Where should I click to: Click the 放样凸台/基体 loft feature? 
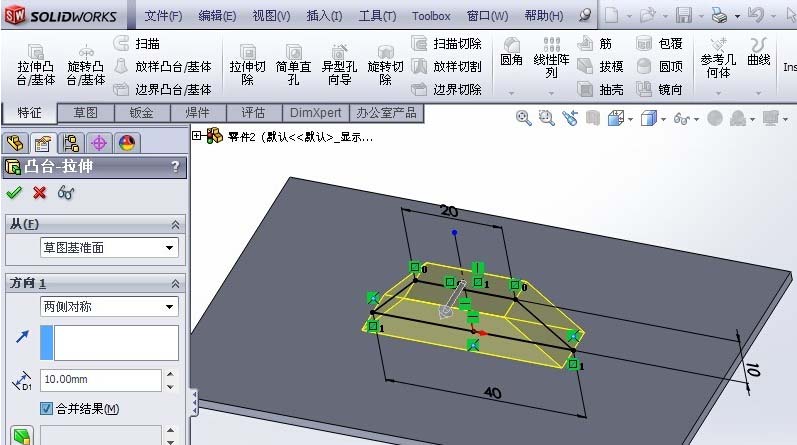point(163,66)
